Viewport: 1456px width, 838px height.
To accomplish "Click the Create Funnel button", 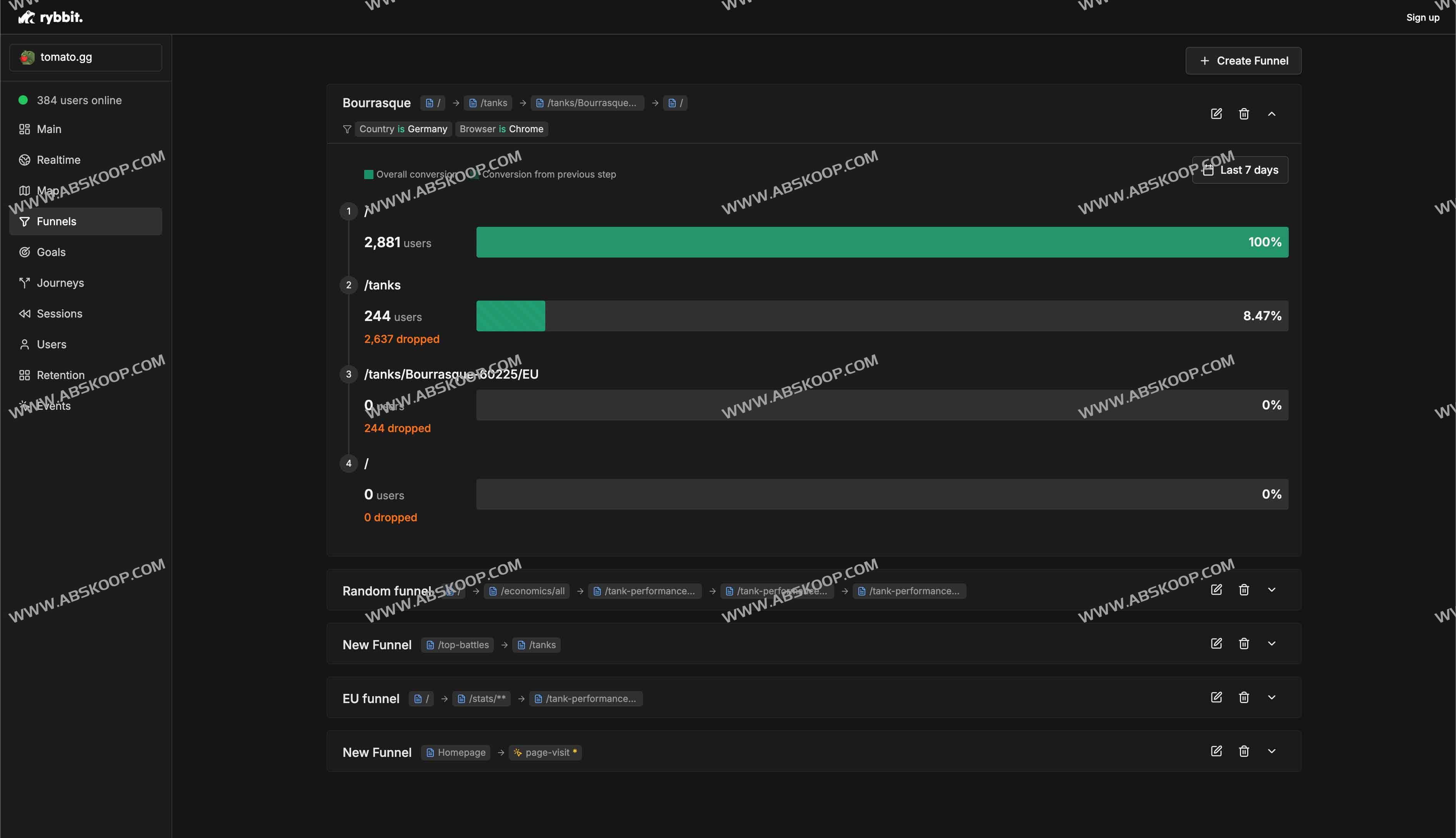I will click(1243, 60).
